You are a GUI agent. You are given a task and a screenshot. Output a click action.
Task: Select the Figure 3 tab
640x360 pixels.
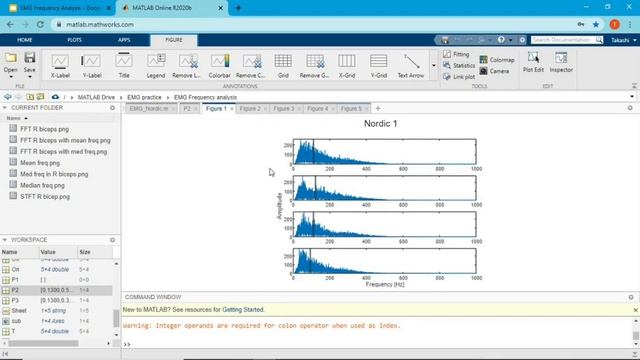coord(284,109)
